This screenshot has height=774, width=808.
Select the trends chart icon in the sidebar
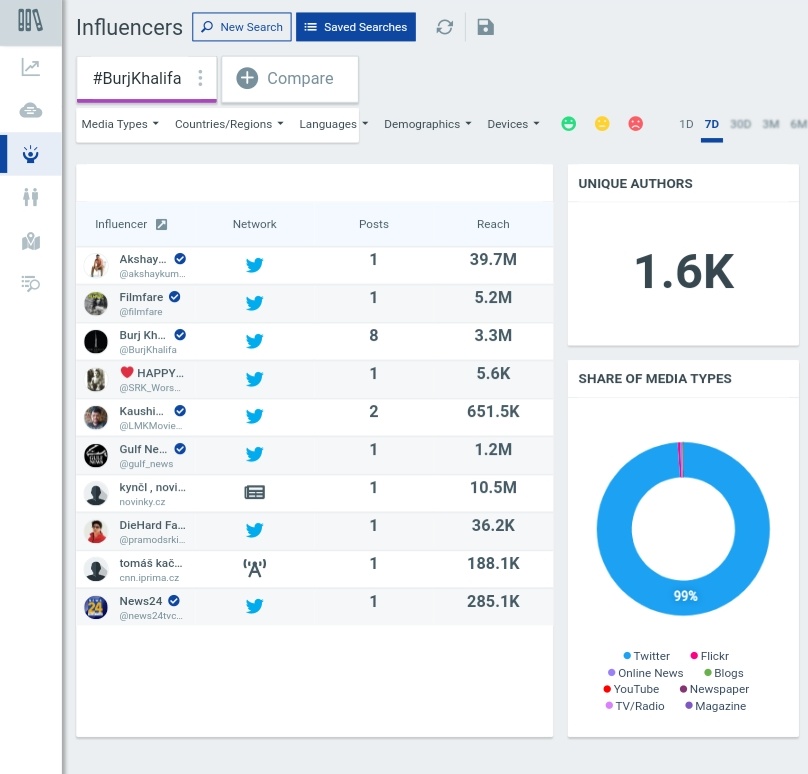click(30, 67)
